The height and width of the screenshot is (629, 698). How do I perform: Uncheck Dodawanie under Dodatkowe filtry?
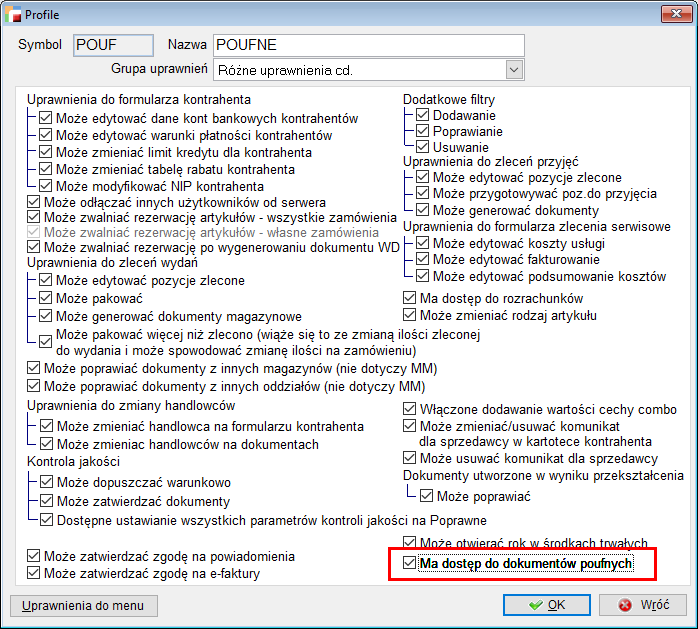[x=422, y=116]
